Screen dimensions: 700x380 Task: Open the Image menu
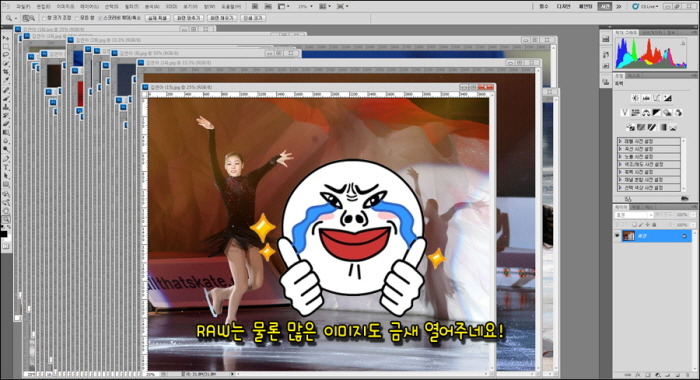[x=66, y=6]
